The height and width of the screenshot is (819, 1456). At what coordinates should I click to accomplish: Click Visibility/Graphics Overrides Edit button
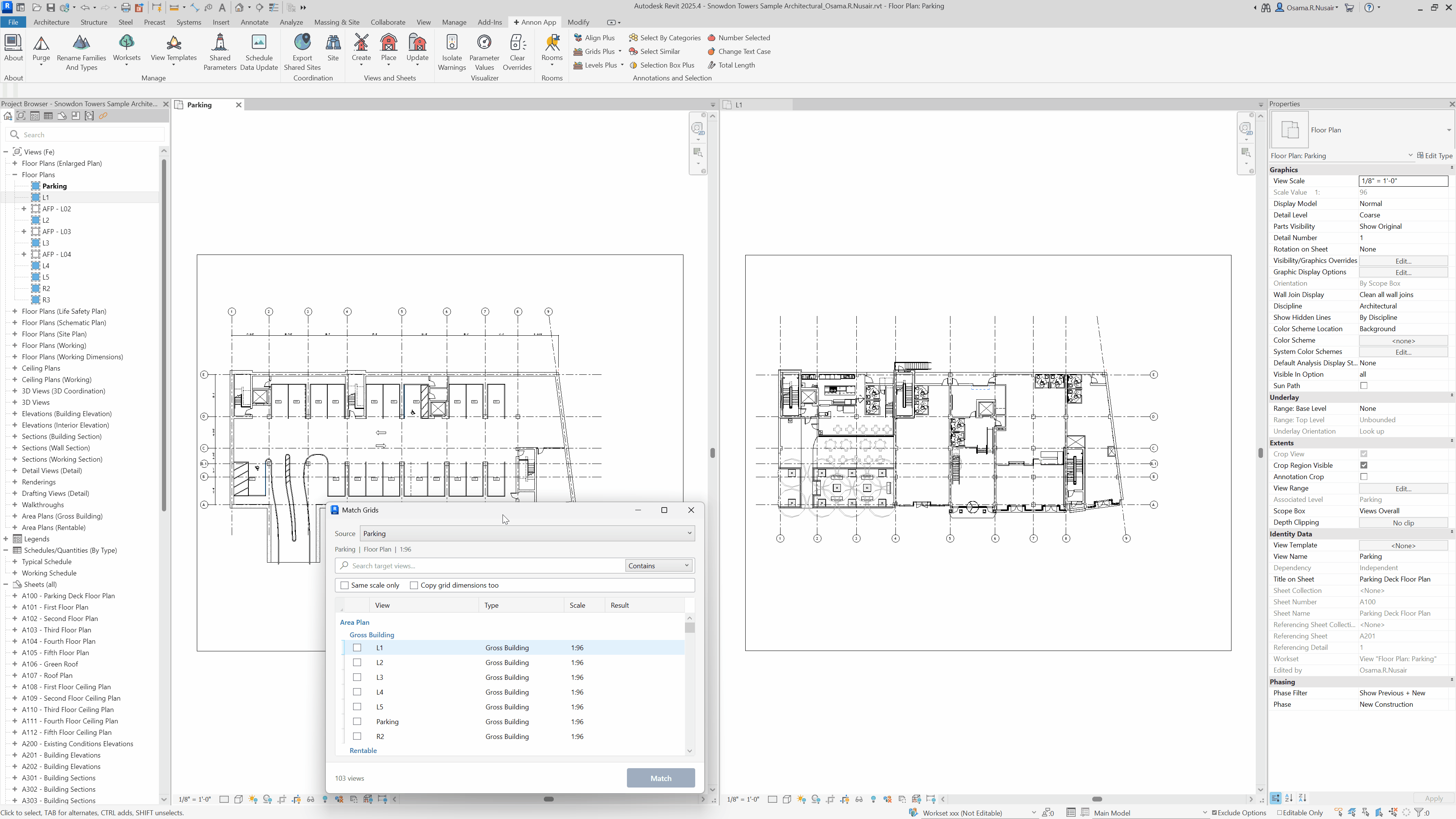pos(1403,261)
